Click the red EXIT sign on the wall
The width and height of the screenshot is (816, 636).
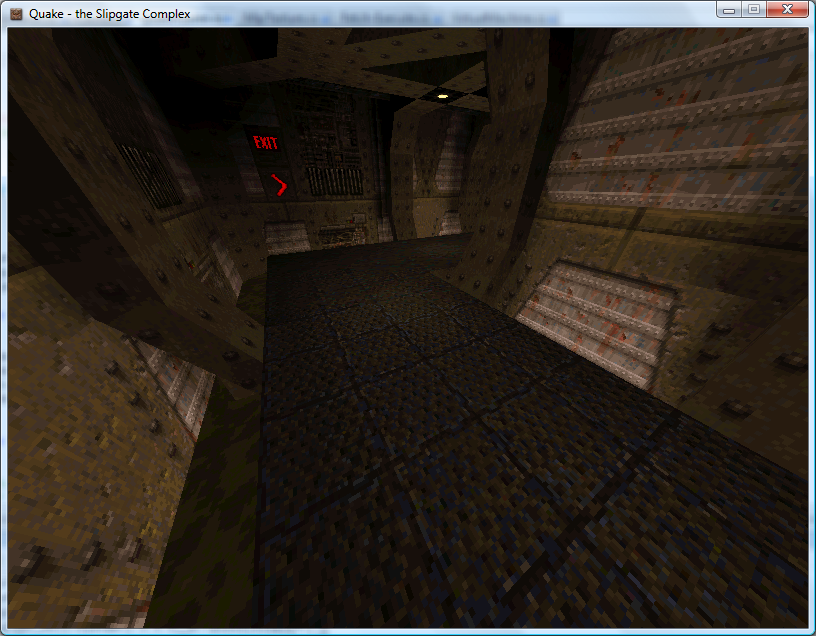click(265, 143)
